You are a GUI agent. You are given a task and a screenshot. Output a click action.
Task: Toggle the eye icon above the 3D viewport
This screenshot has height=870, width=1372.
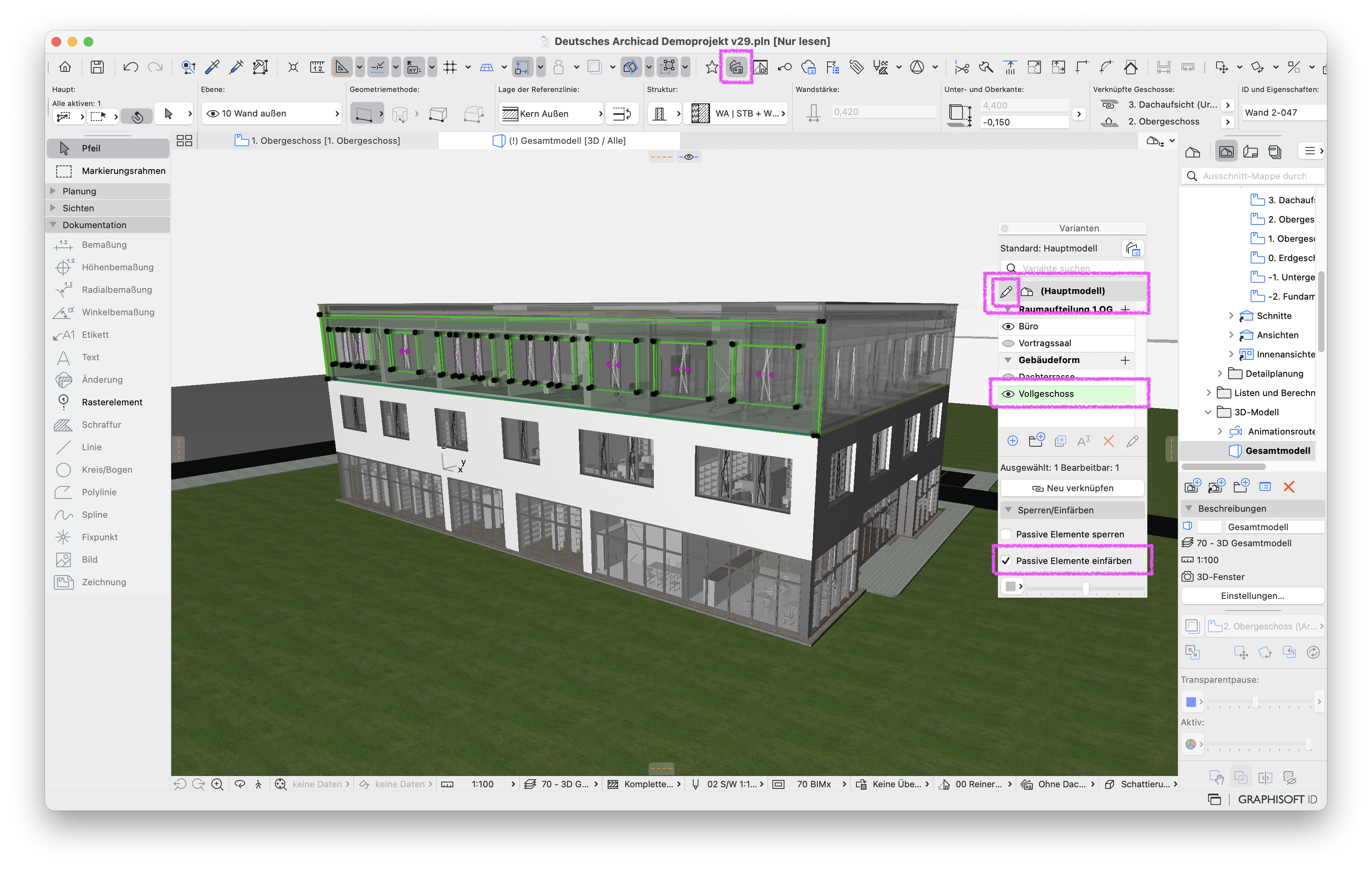pos(689,157)
